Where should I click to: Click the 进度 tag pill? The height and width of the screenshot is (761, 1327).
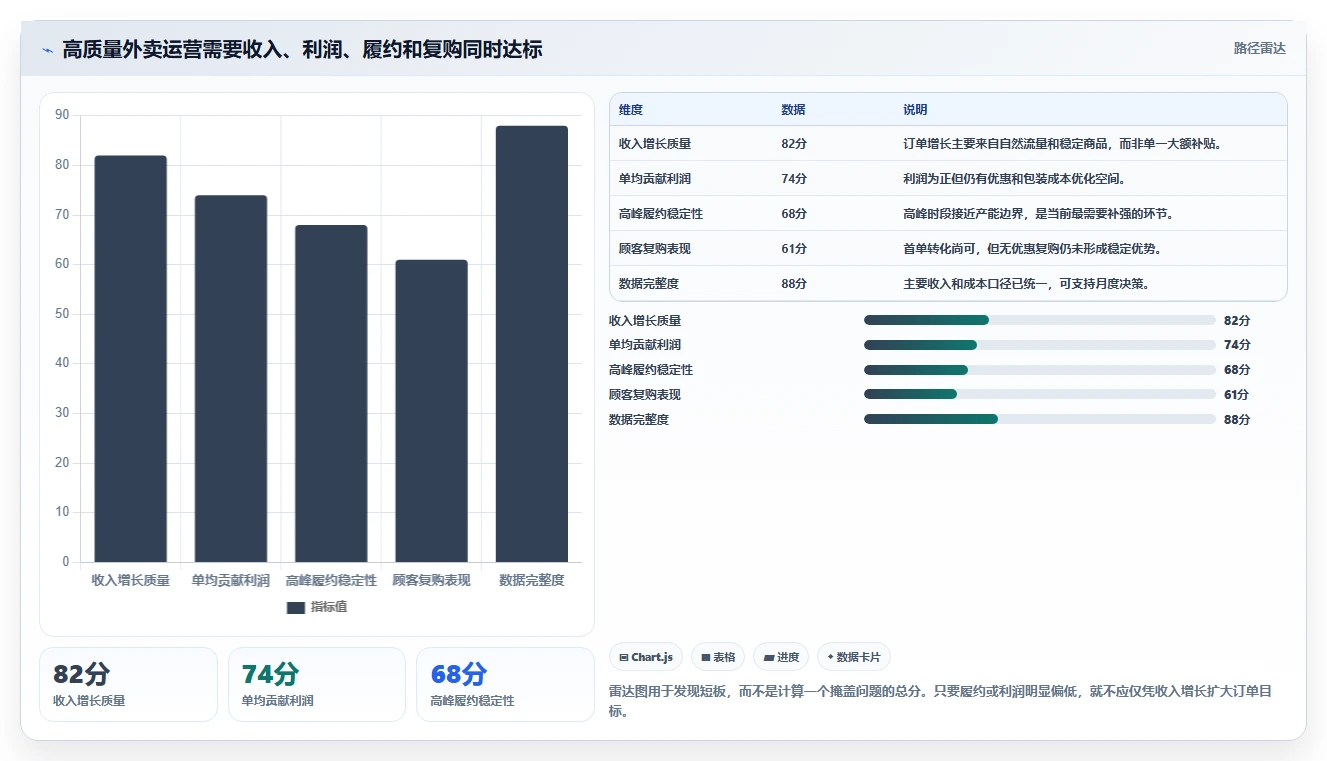pos(781,657)
